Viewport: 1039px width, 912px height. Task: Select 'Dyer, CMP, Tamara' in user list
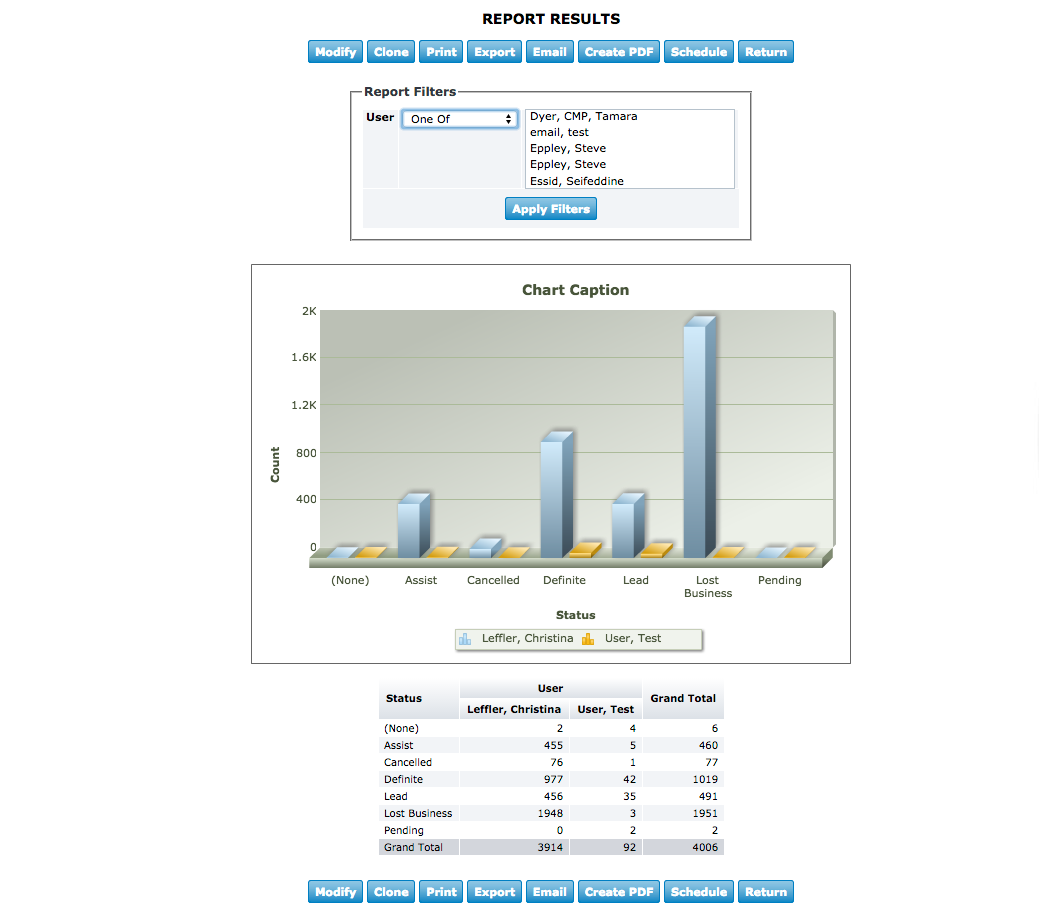pyautogui.click(x=583, y=116)
